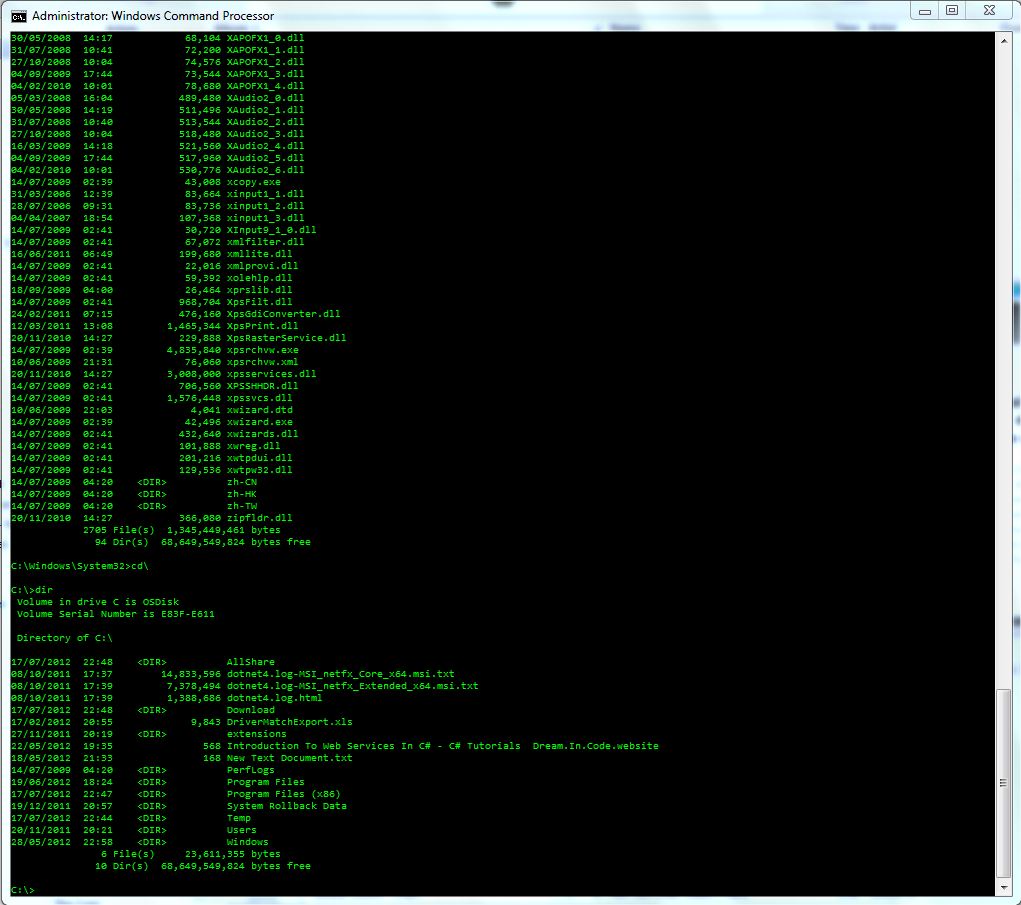Screen dimensions: 1021x905
Task: Select the xpsrchvw.exe file name
Action: [x=262, y=350]
